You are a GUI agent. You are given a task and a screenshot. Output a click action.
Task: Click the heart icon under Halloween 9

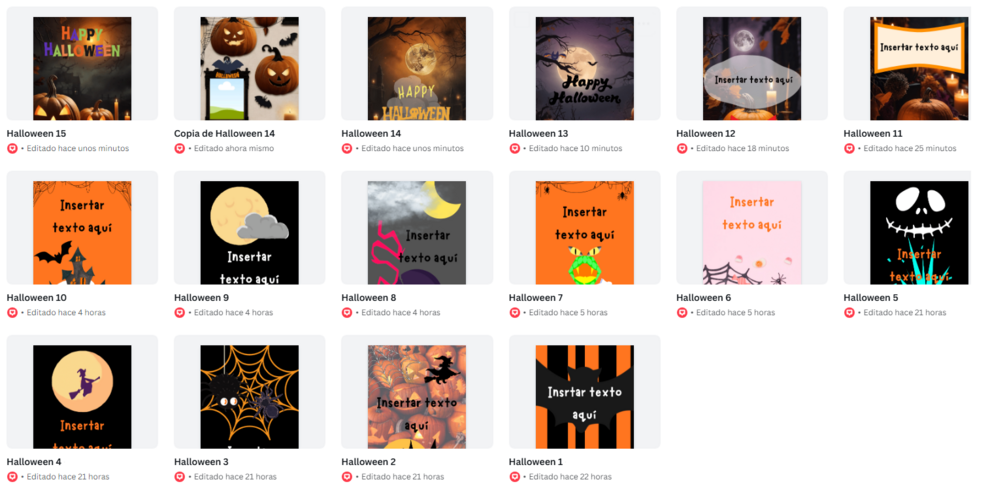click(179, 313)
